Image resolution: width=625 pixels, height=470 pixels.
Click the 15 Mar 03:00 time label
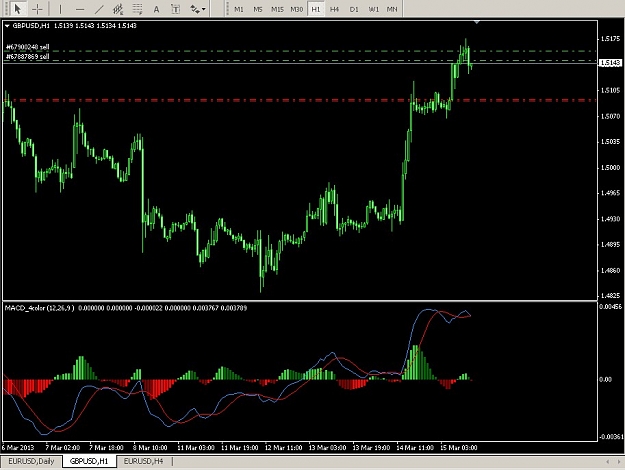tap(459, 448)
